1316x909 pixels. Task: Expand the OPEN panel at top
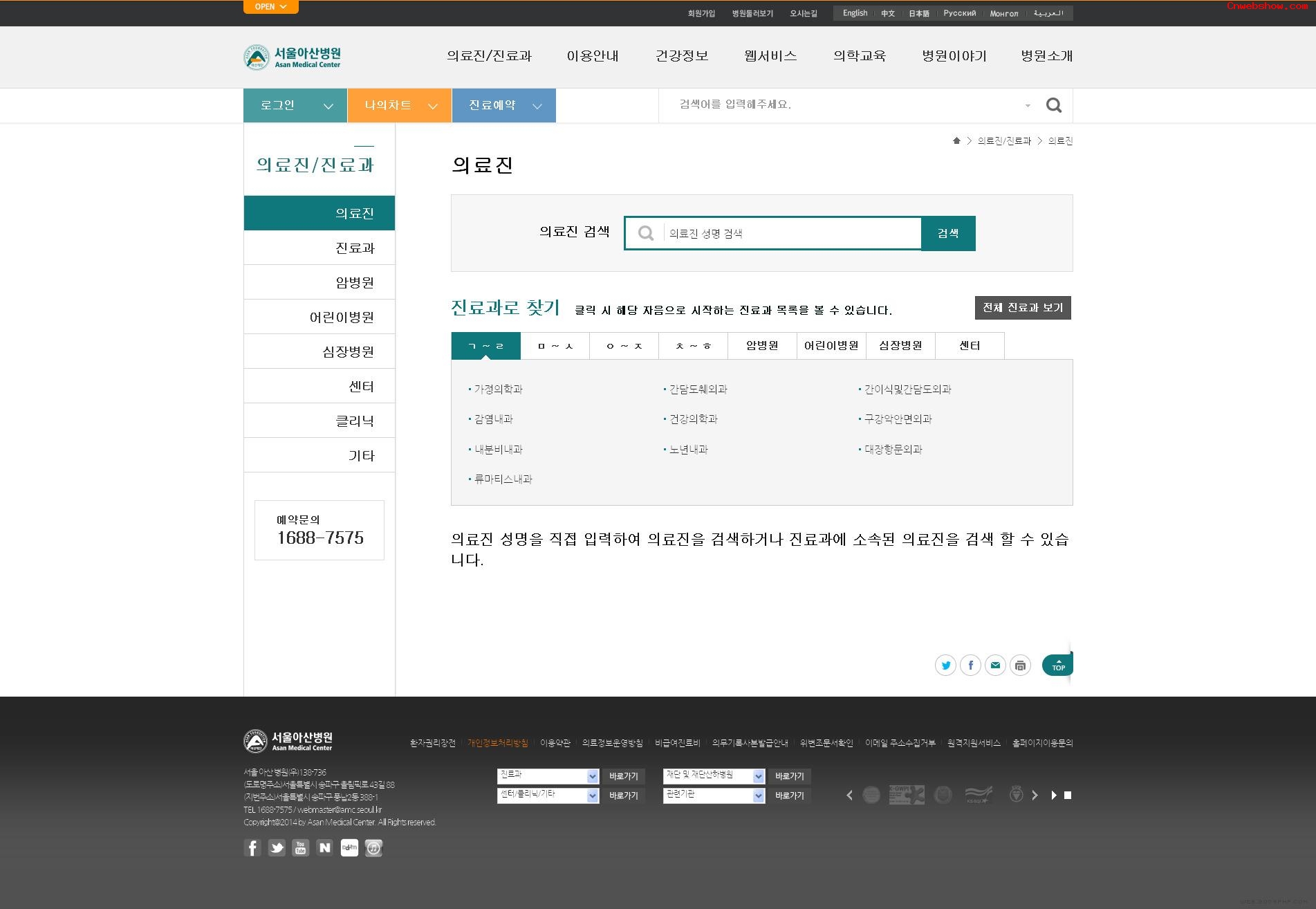(271, 7)
